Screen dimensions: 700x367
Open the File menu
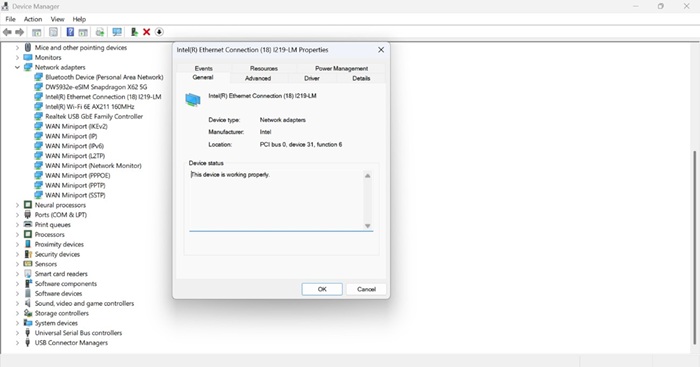(x=10, y=19)
